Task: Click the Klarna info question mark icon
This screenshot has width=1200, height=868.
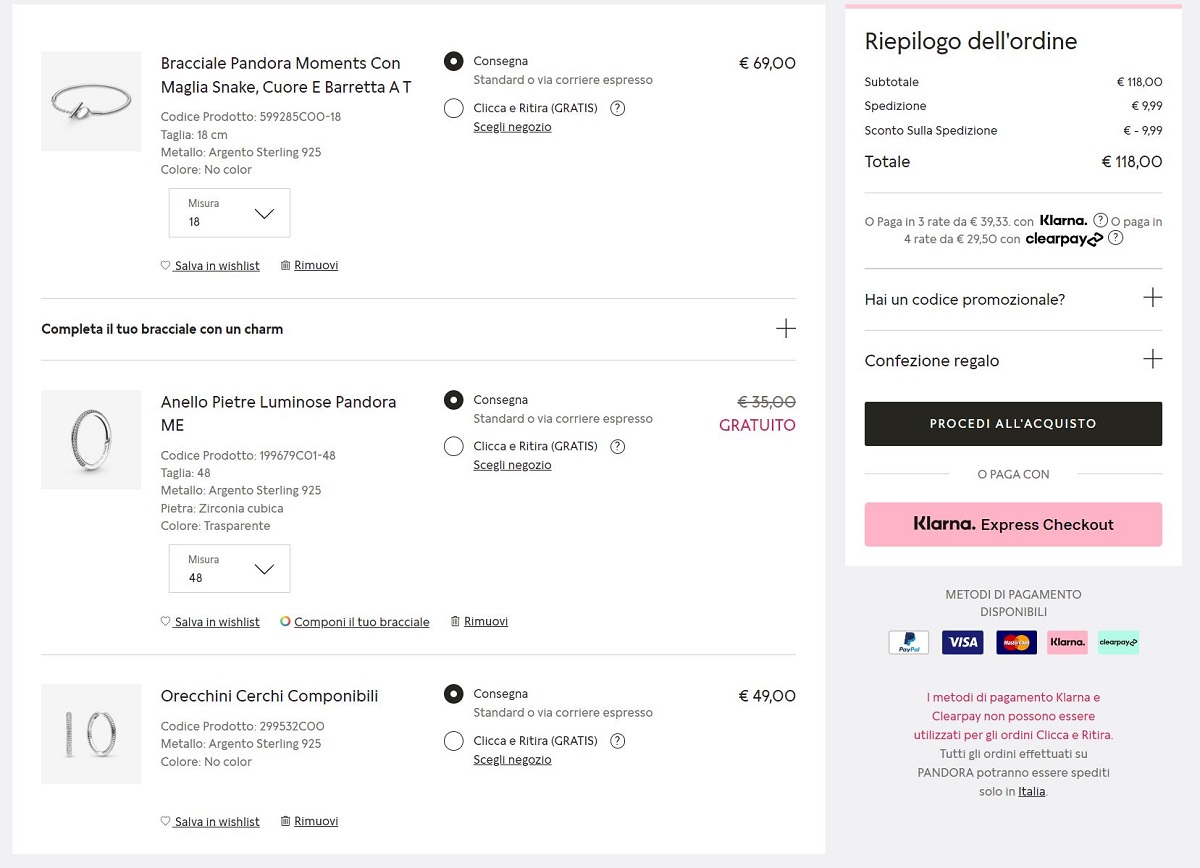Action: point(1100,221)
